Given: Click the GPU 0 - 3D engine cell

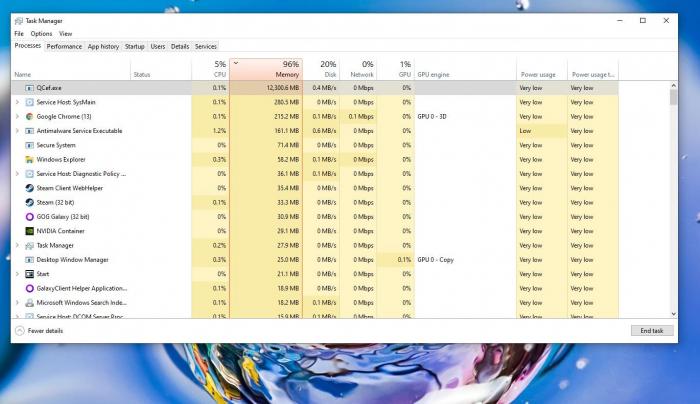Looking at the screenshot, I should pyautogui.click(x=465, y=117).
